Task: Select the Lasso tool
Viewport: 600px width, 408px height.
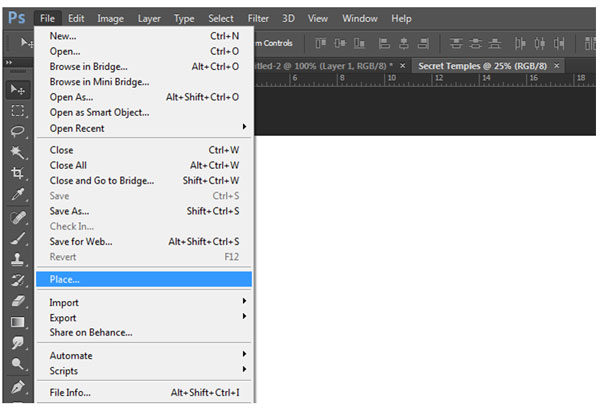Action: point(18,131)
